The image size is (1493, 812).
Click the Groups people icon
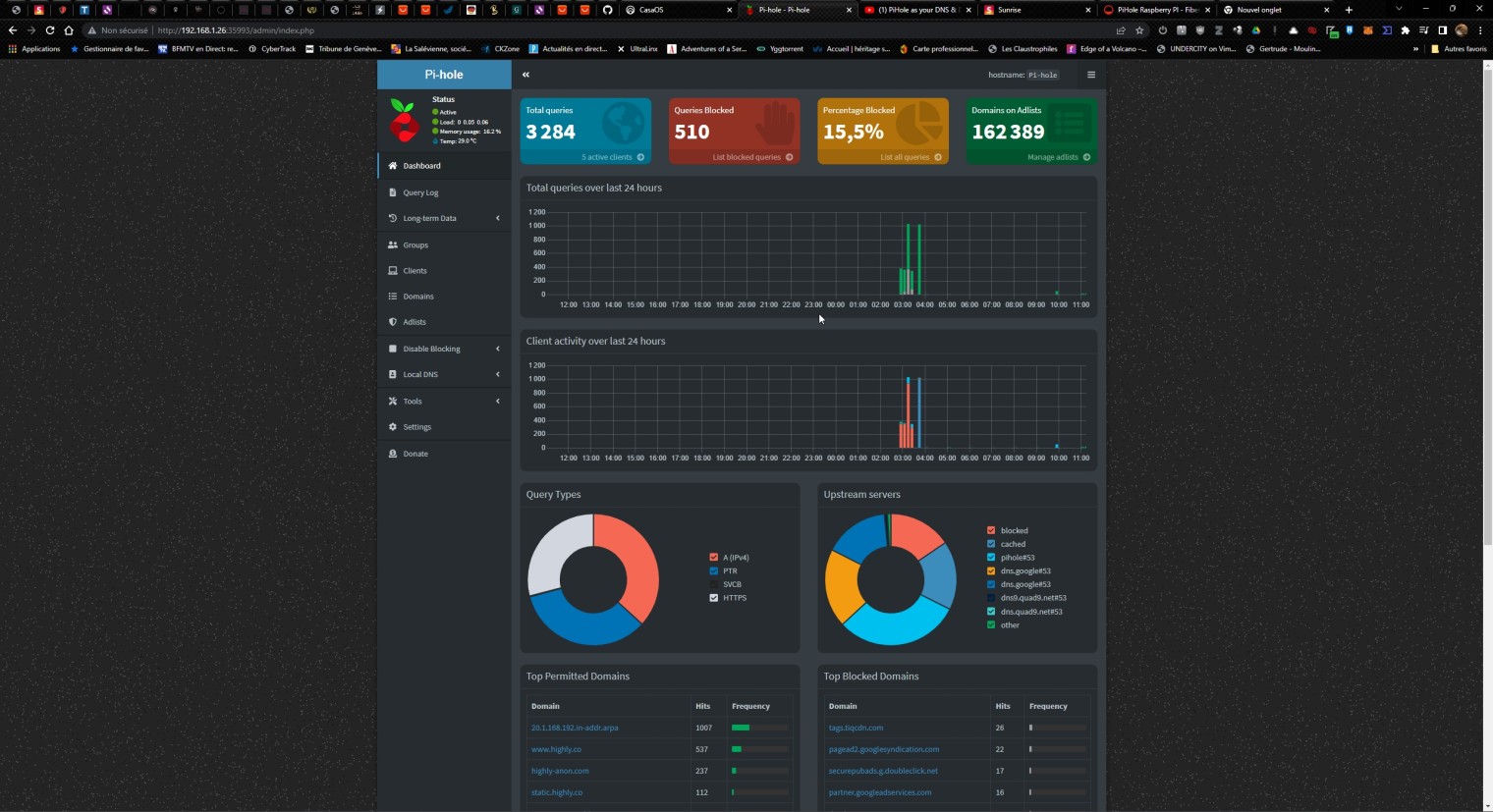coord(393,245)
